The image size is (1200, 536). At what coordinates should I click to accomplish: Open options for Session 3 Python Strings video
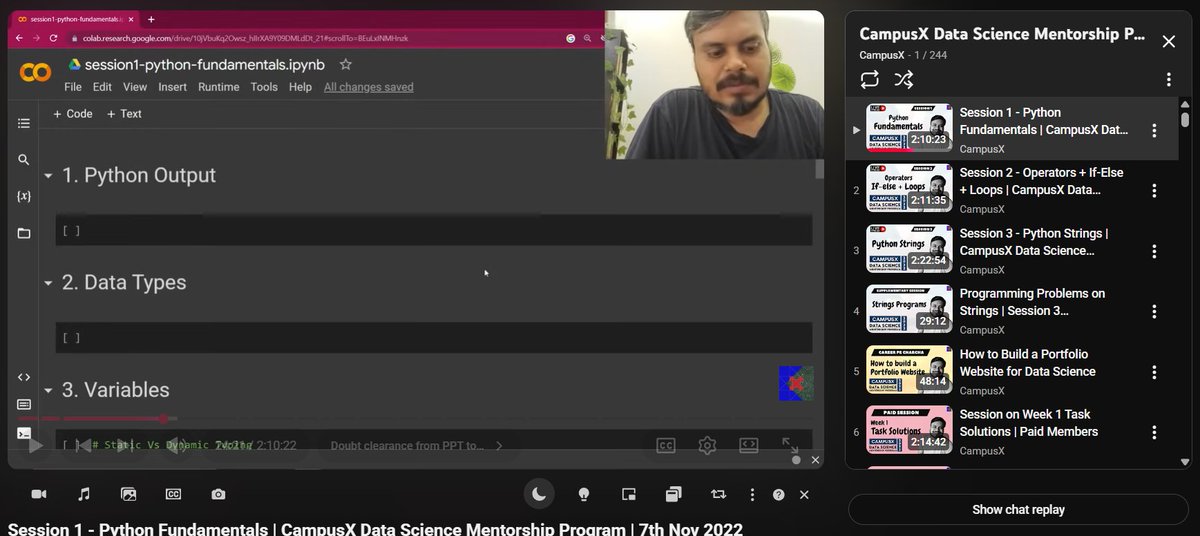pyautogui.click(x=1154, y=251)
